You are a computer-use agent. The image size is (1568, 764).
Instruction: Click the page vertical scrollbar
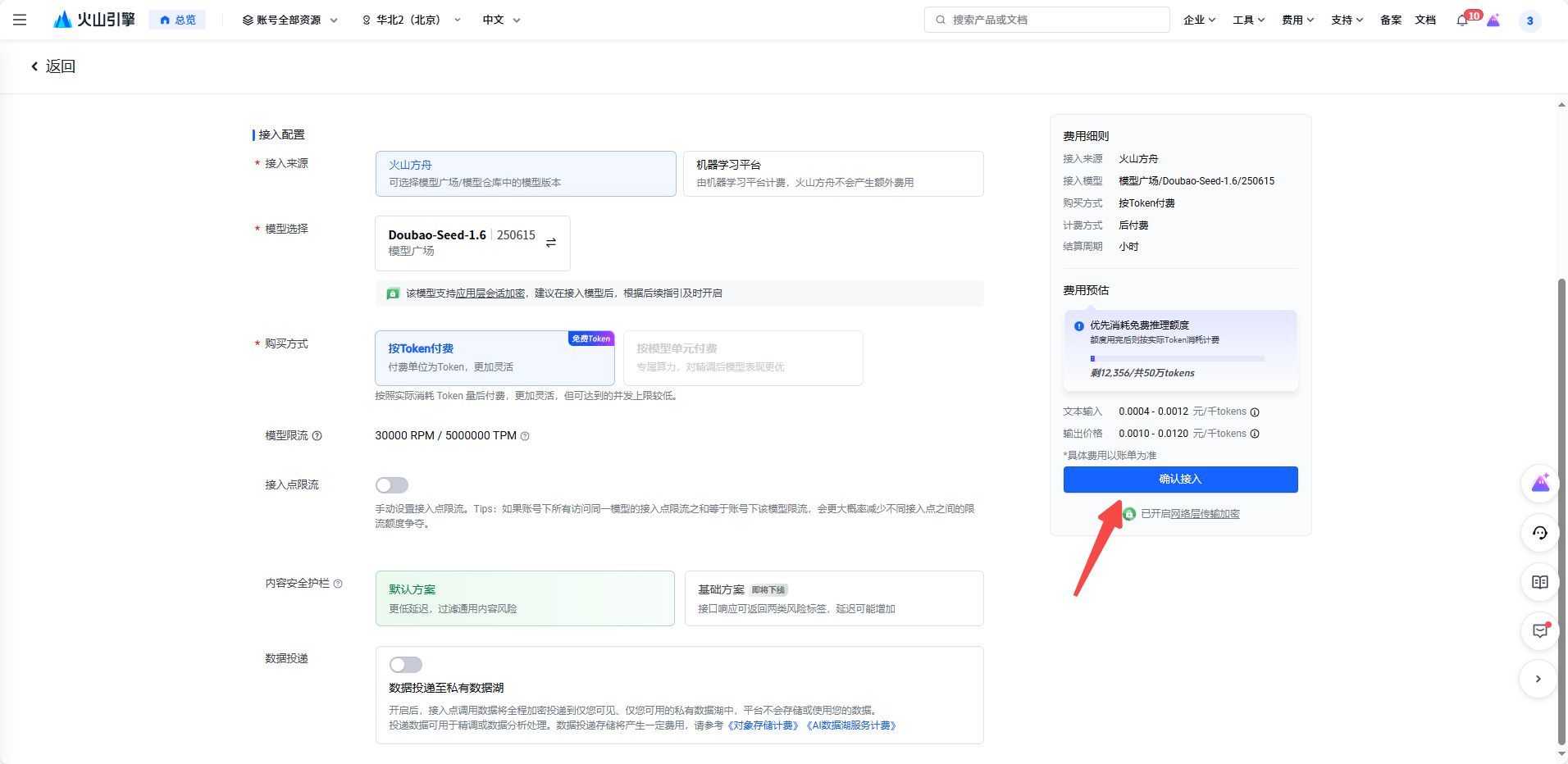1561,512
